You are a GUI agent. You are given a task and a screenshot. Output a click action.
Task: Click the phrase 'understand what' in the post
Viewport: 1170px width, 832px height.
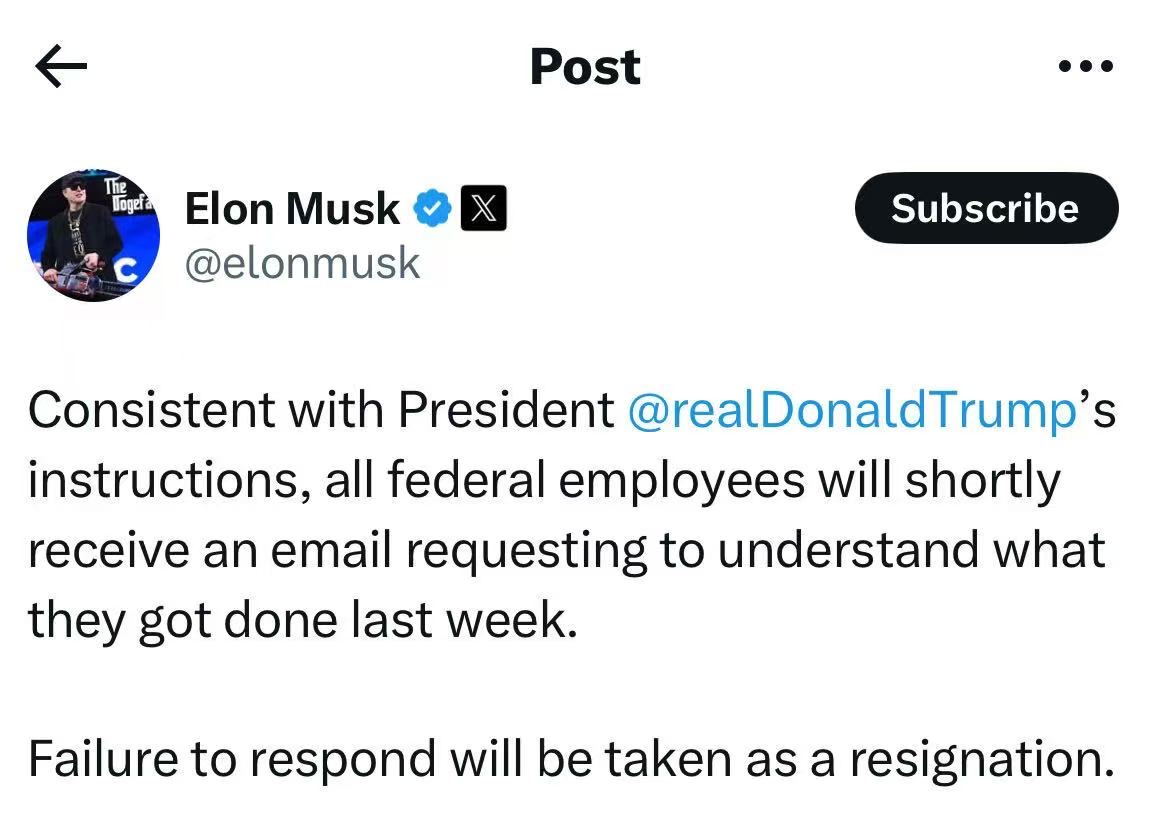pos(911,550)
